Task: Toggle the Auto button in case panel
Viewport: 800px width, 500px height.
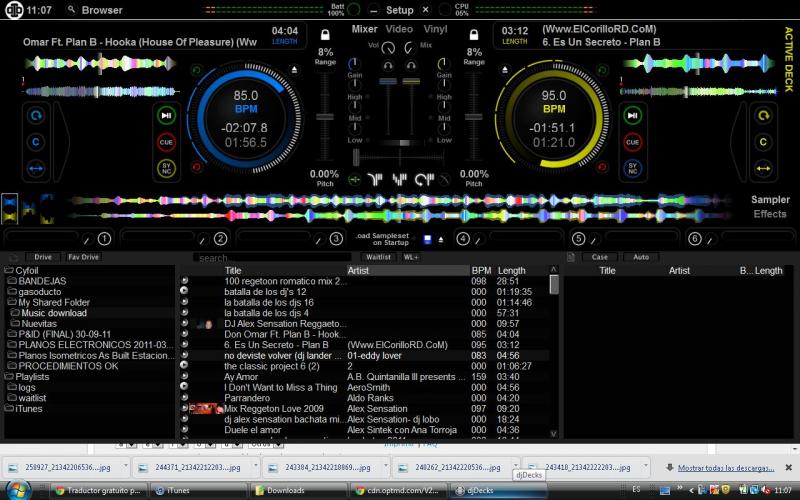Action: click(x=640, y=257)
